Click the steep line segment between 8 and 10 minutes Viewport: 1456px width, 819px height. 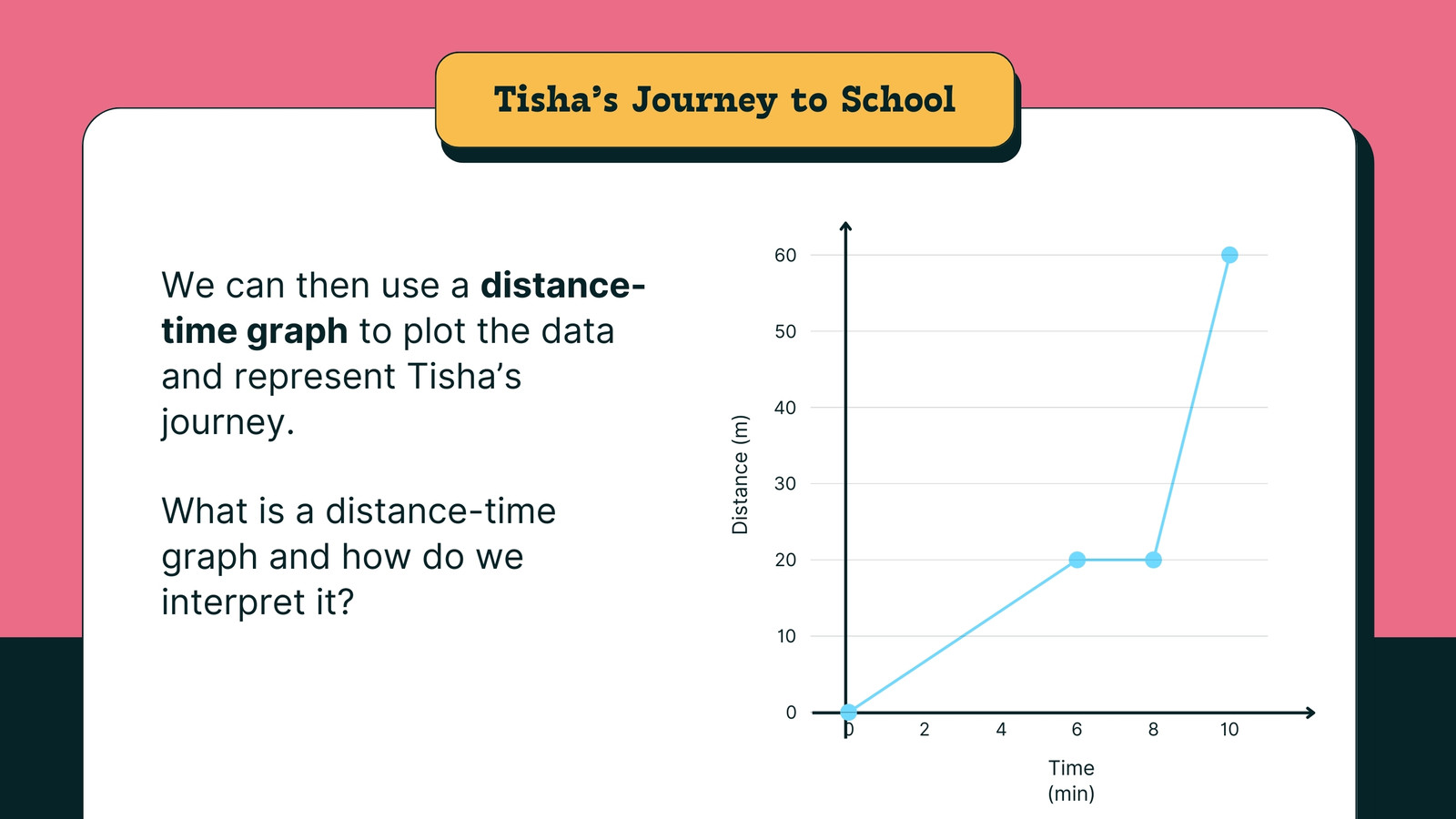click(1191, 408)
